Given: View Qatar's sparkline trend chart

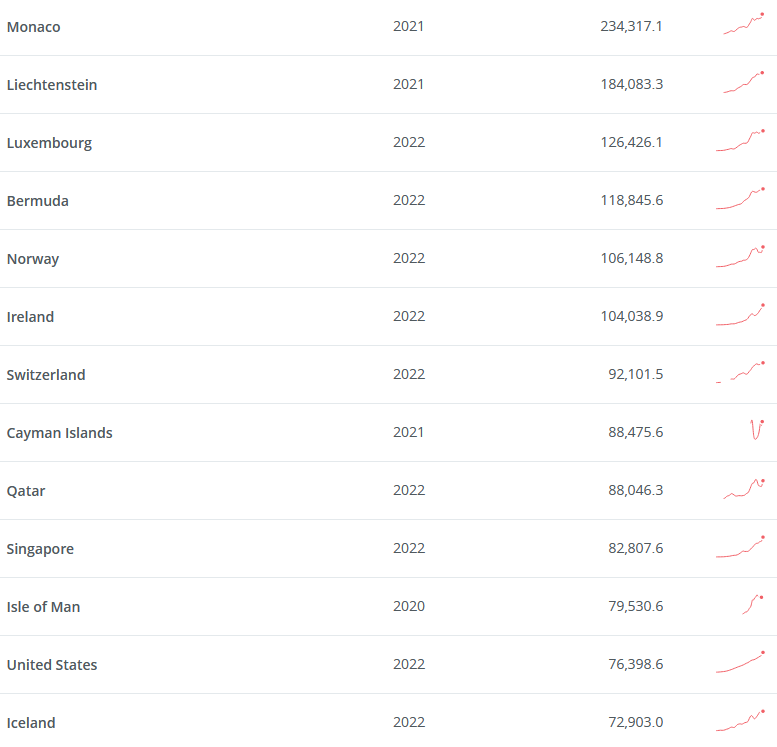Looking at the screenshot, I should (x=744, y=489).
